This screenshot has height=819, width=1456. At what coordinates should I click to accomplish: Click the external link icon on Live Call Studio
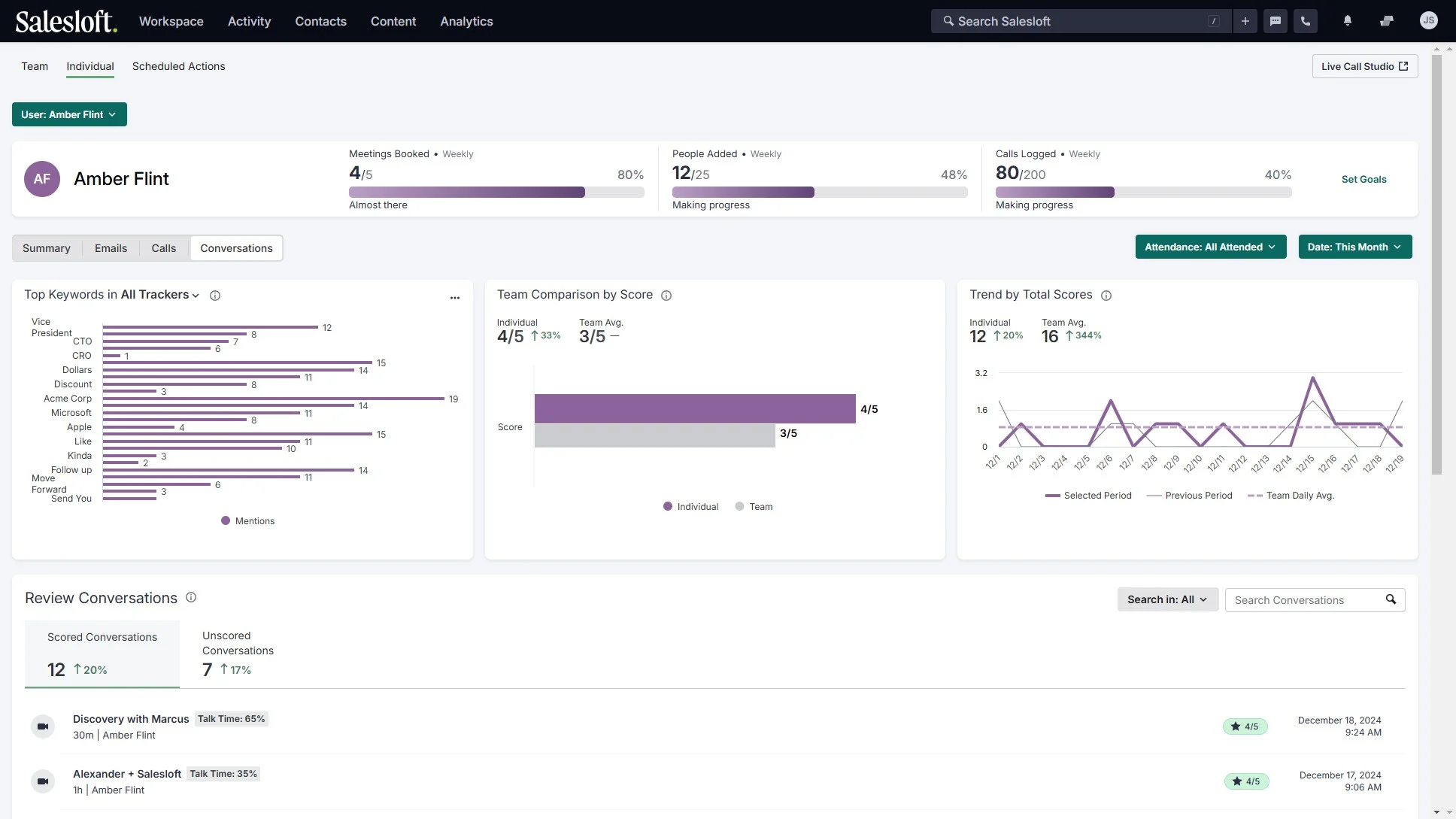point(1403,66)
